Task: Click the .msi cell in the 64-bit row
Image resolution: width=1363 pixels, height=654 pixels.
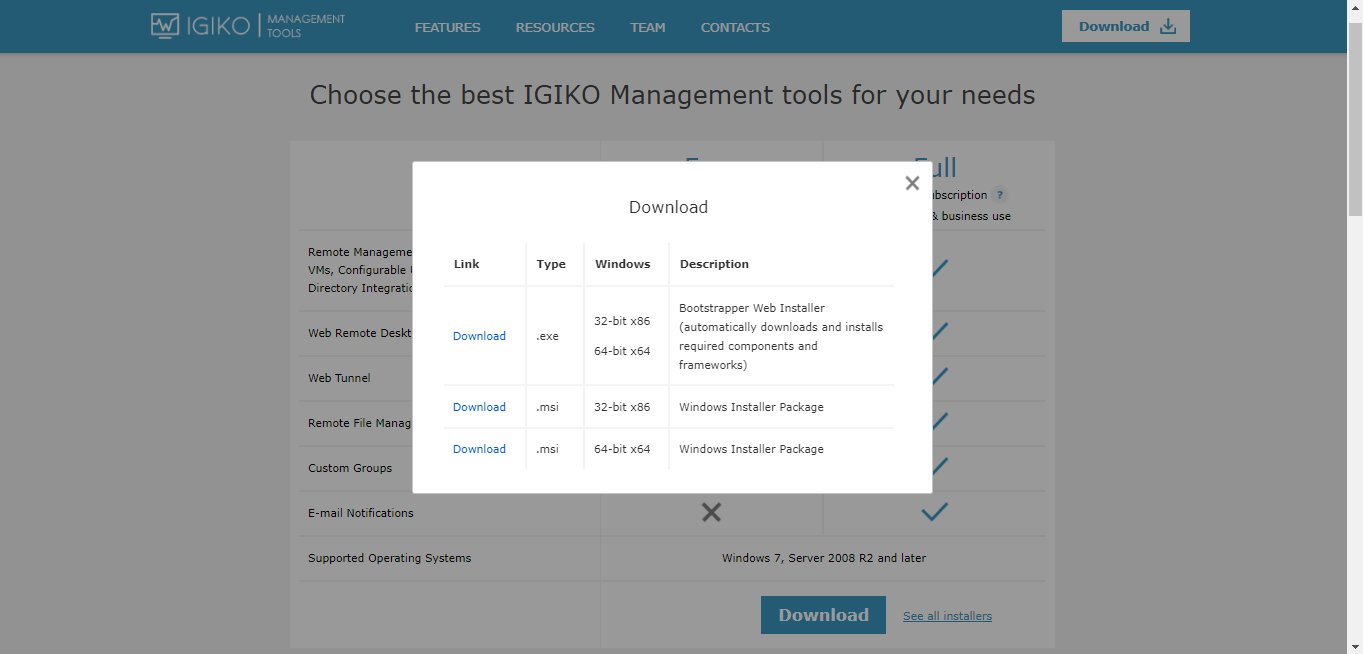Action: pyautogui.click(x=547, y=449)
